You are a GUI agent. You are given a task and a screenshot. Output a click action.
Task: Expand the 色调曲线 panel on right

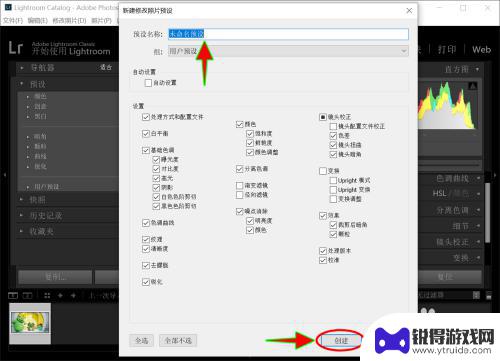coord(478,178)
